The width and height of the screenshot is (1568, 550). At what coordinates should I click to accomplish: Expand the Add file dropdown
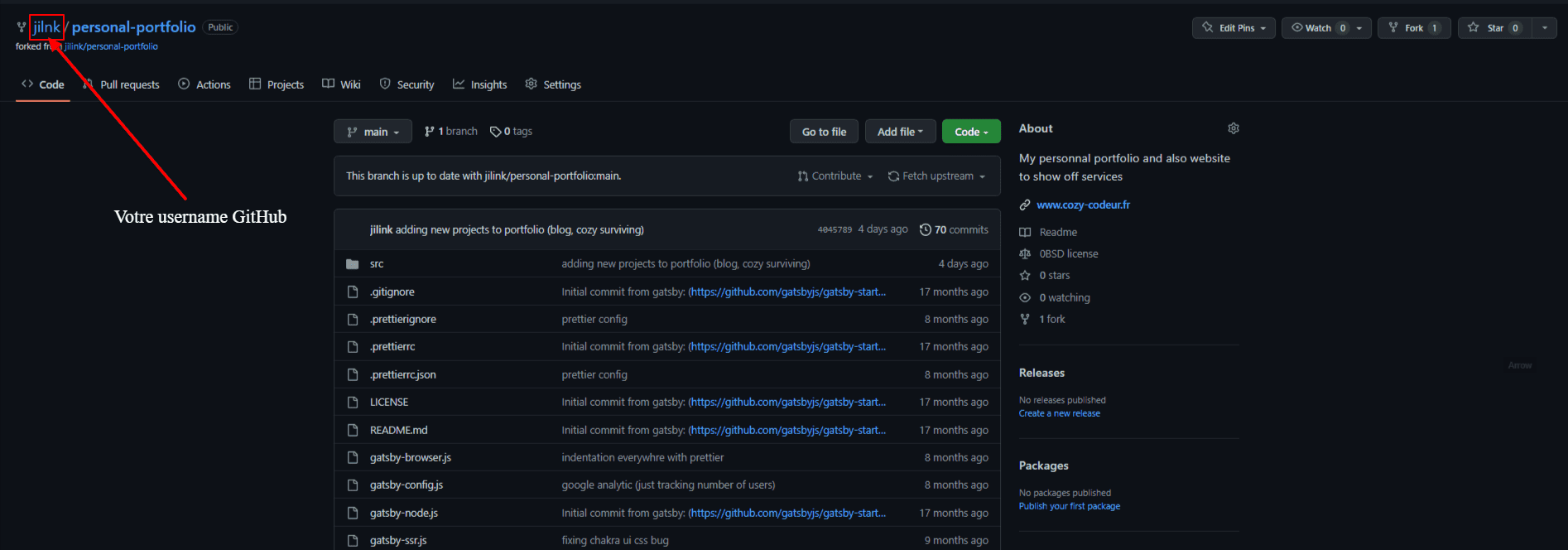click(x=900, y=132)
